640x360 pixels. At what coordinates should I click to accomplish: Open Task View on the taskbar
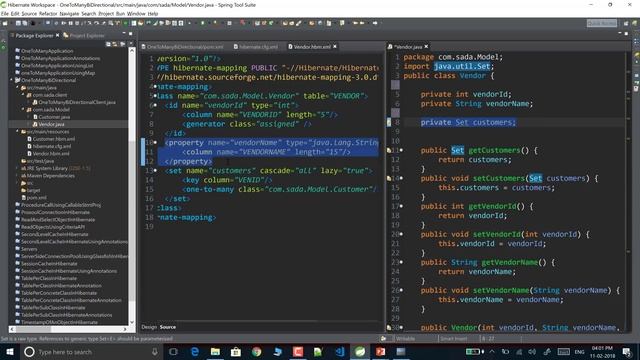click(173, 351)
